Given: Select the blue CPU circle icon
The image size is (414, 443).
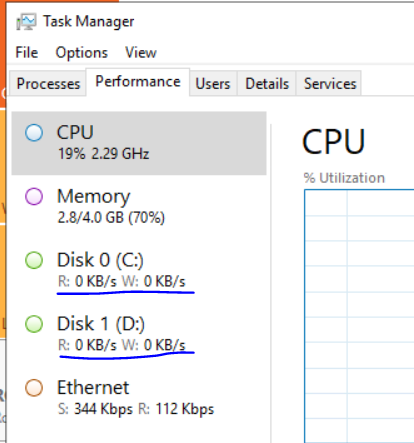Looking at the screenshot, I should click(34, 133).
